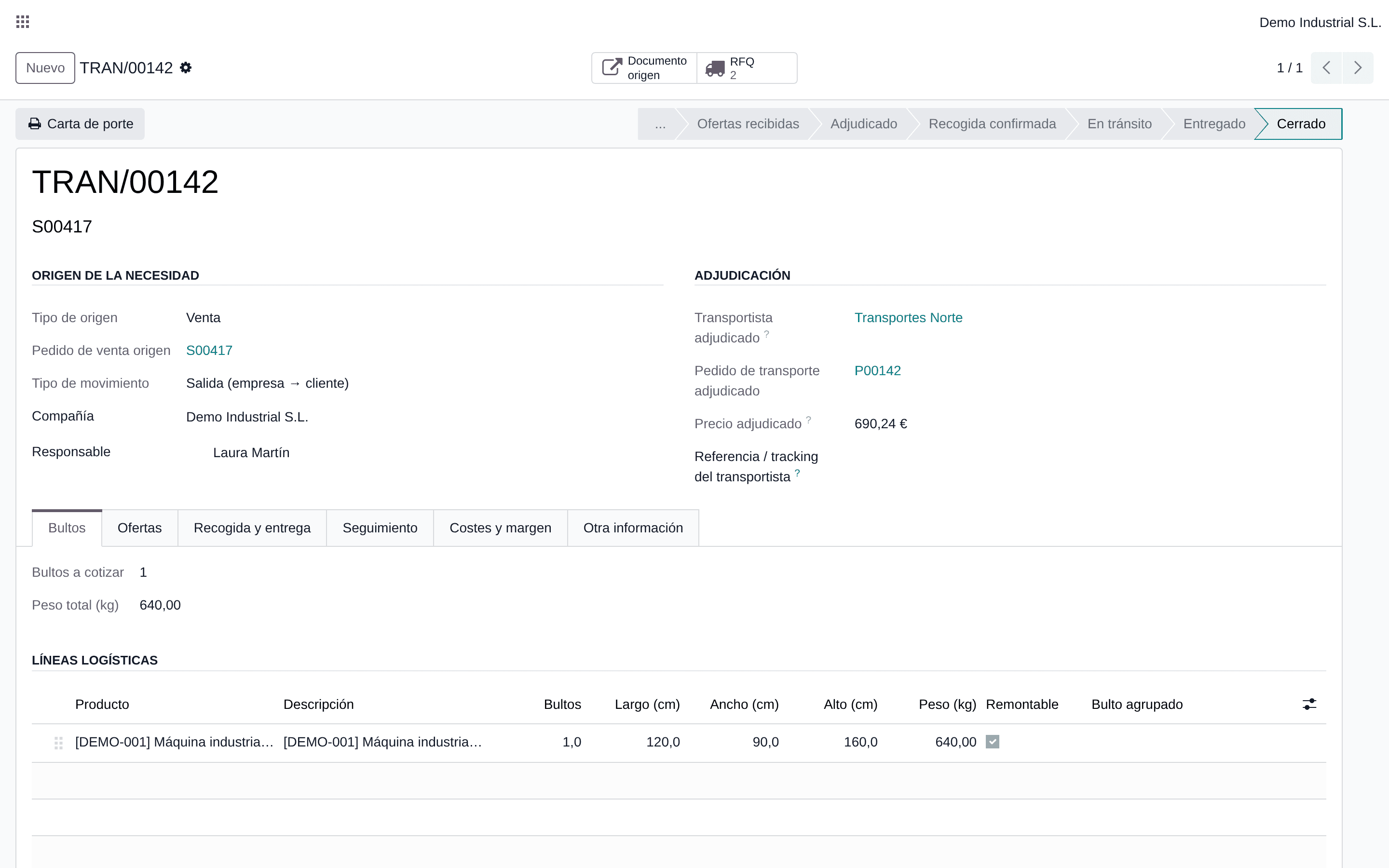Select the En tránsito status stage
Viewport: 1389px width, 868px height.
tap(1119, 124)
